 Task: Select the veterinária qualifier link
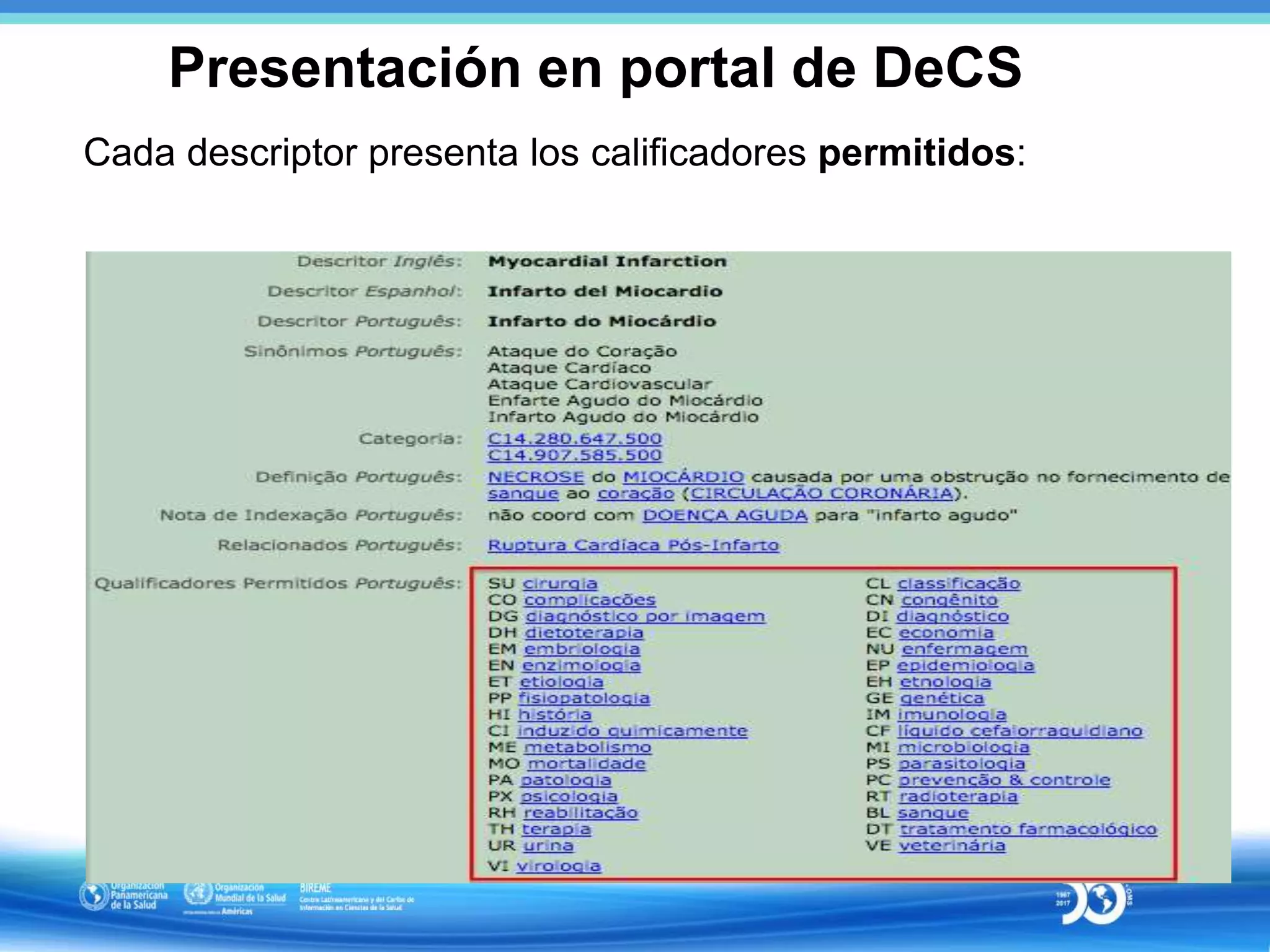(952, 846)
